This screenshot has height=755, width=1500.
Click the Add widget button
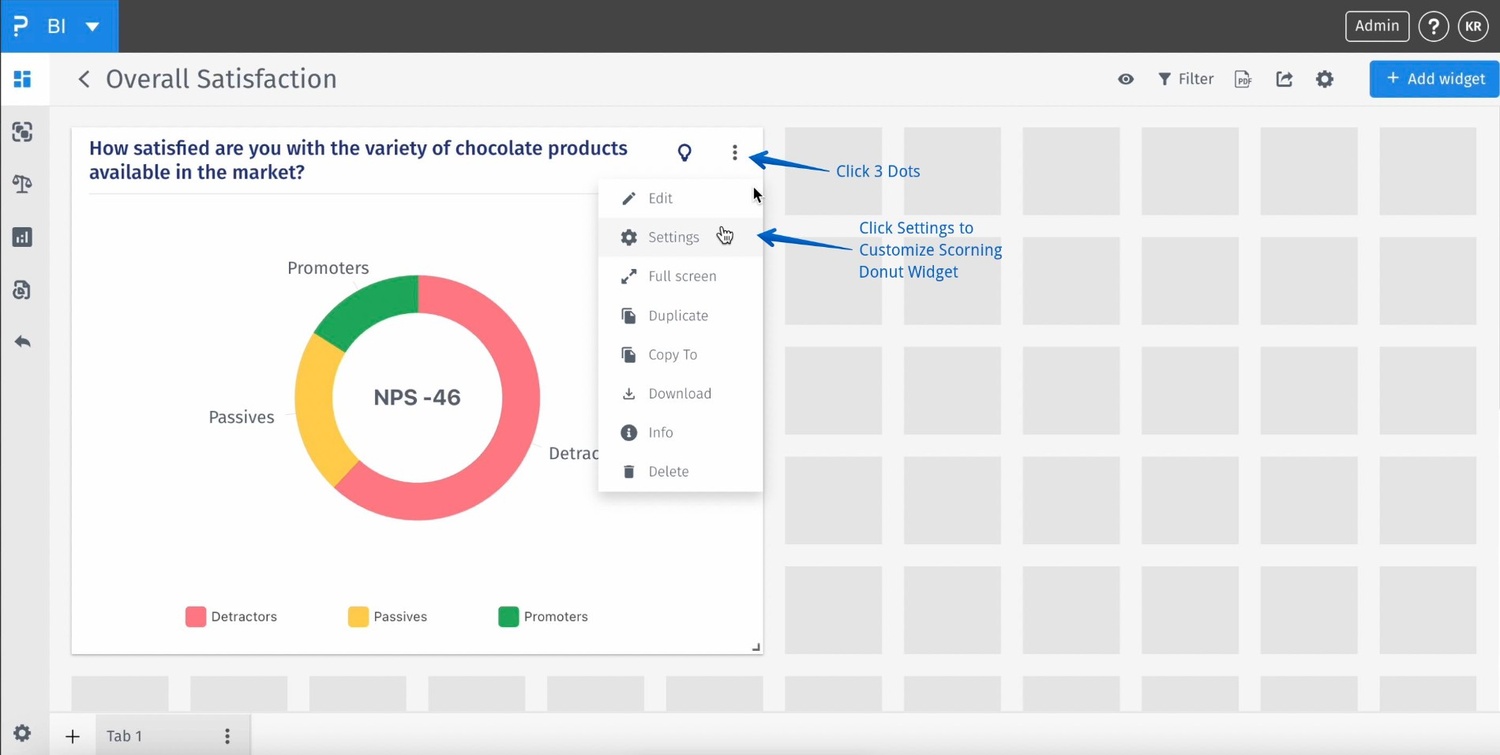(1434, 79)
